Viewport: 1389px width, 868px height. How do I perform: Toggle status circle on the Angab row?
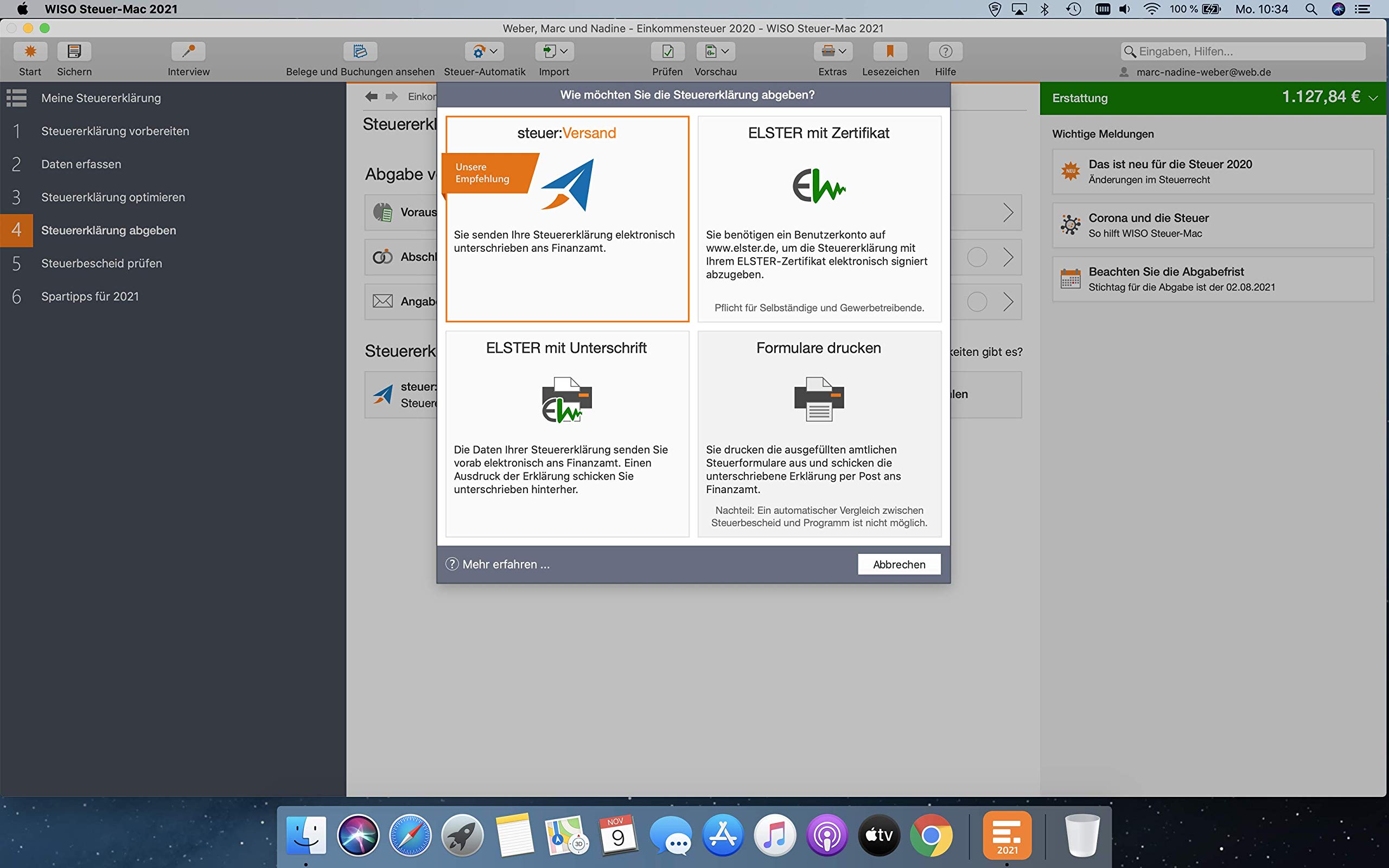977,302
